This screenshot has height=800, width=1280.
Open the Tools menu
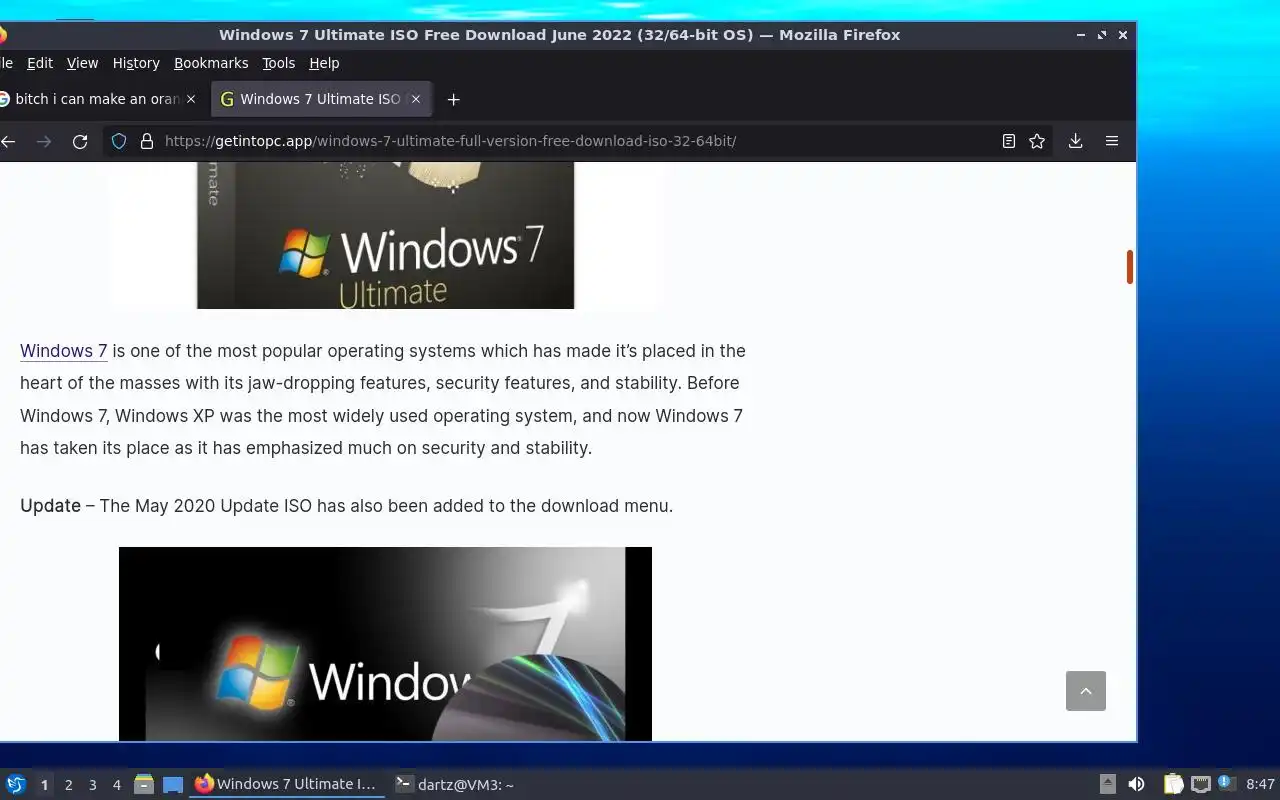278,63
